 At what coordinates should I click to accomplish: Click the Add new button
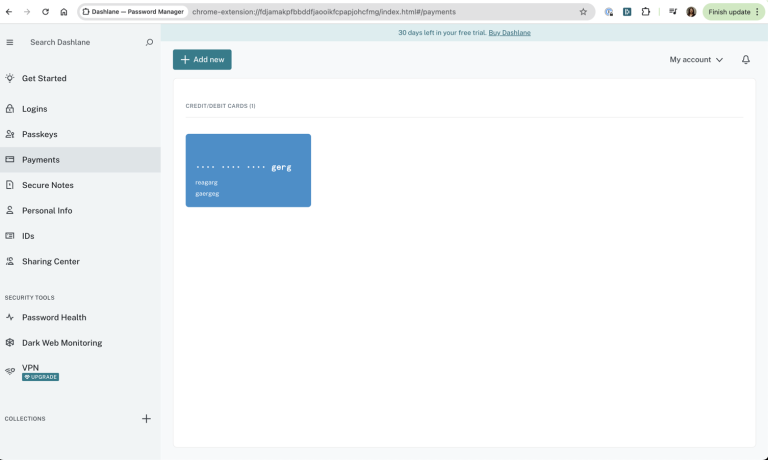click(x=202, y=59)
